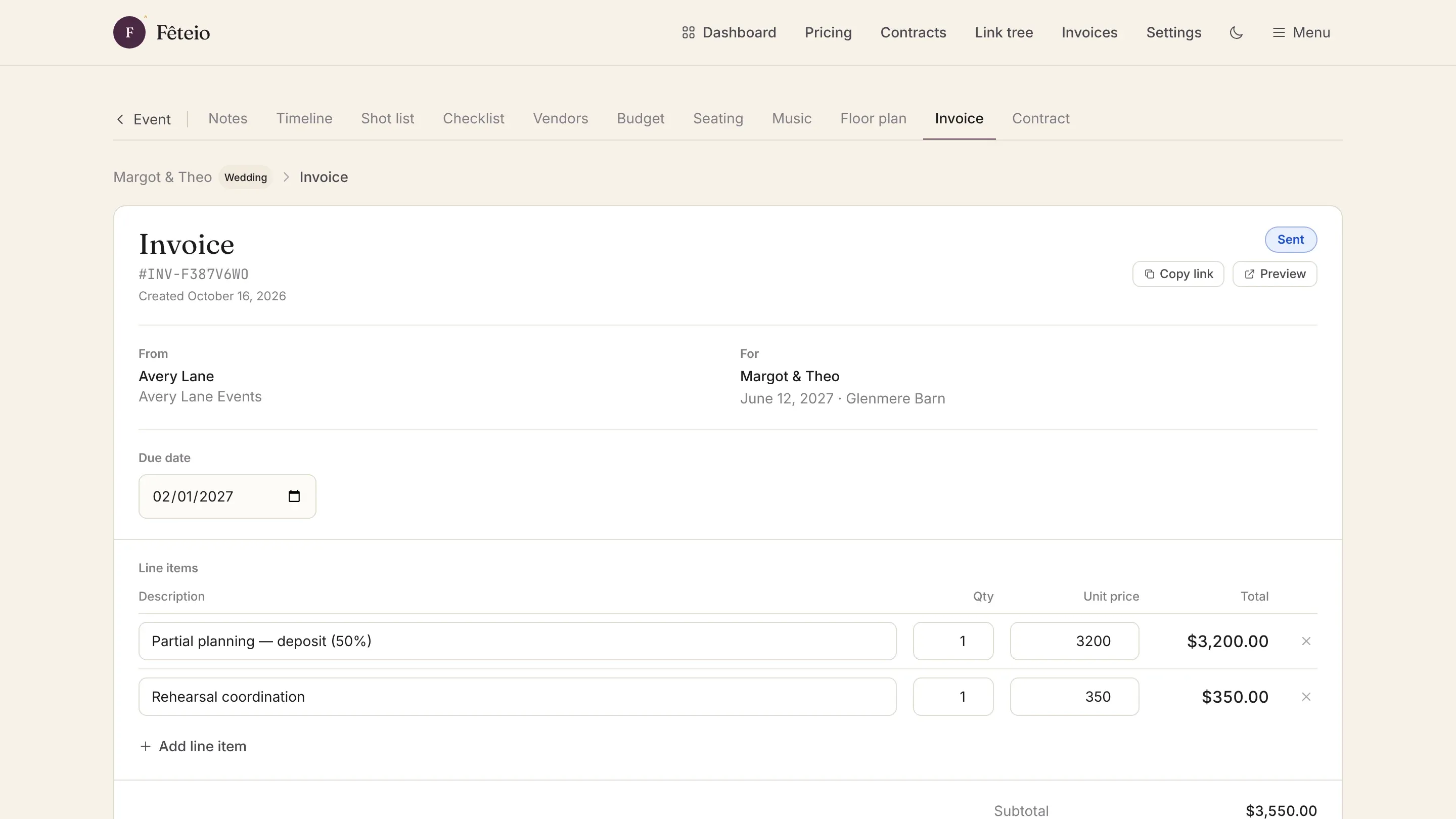Open the hamburger Menu
Image resolution: width=1456 pixels, height=819 pixels.
click(1301, 33)
